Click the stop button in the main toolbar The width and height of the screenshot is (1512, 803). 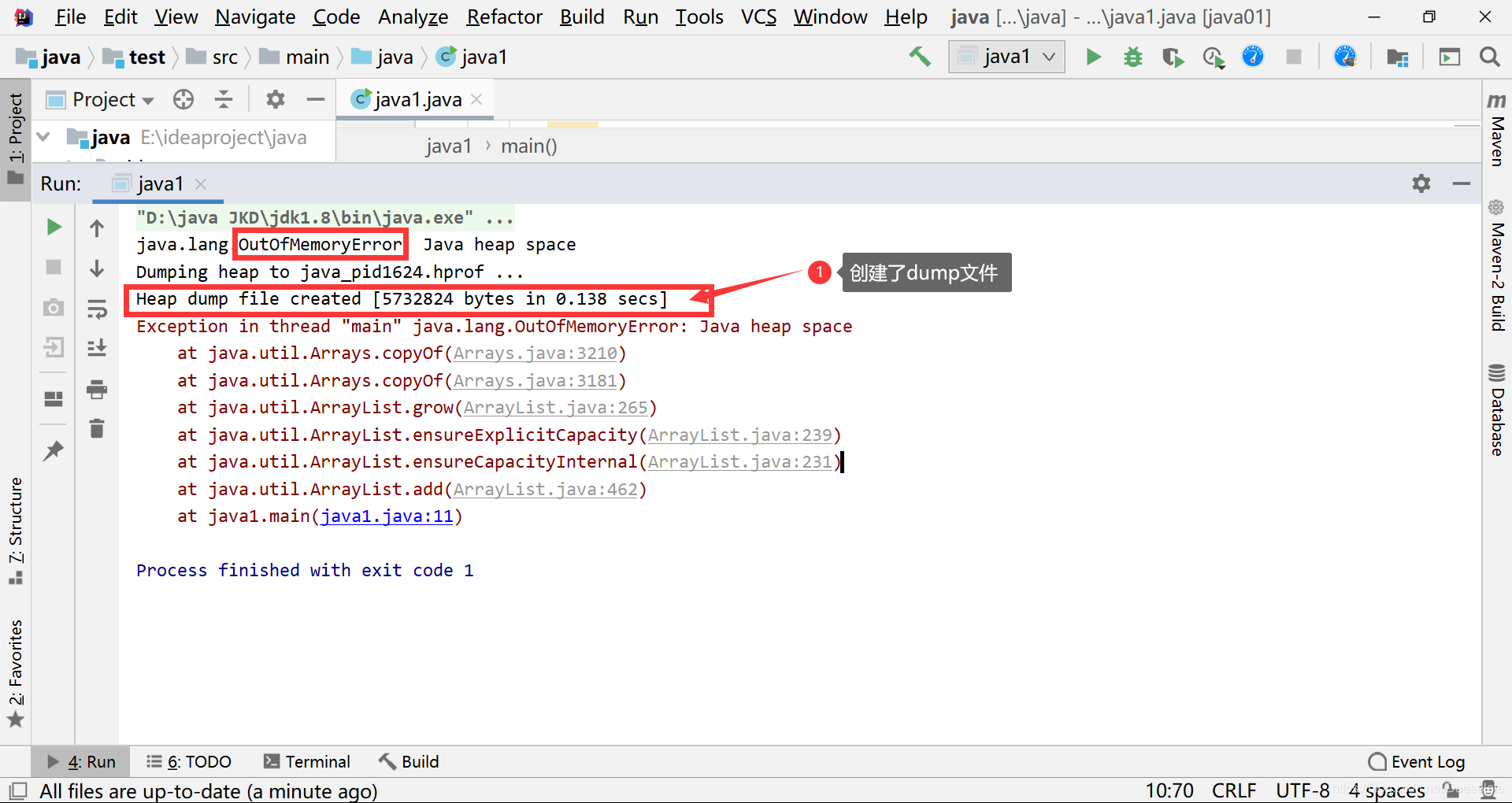[1293, 57]
